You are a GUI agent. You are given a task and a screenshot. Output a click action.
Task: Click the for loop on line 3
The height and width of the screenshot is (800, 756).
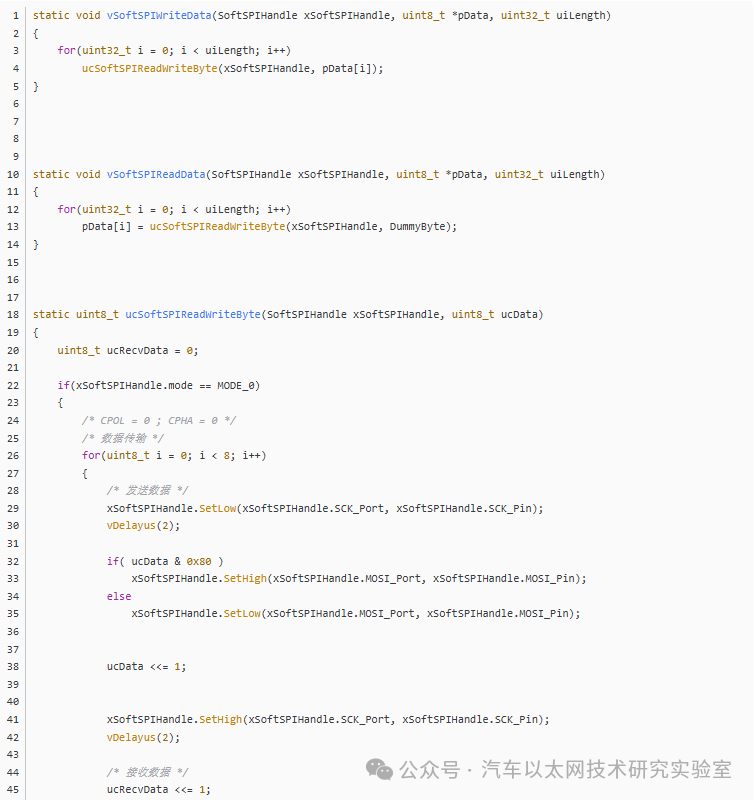click(174, 51)
